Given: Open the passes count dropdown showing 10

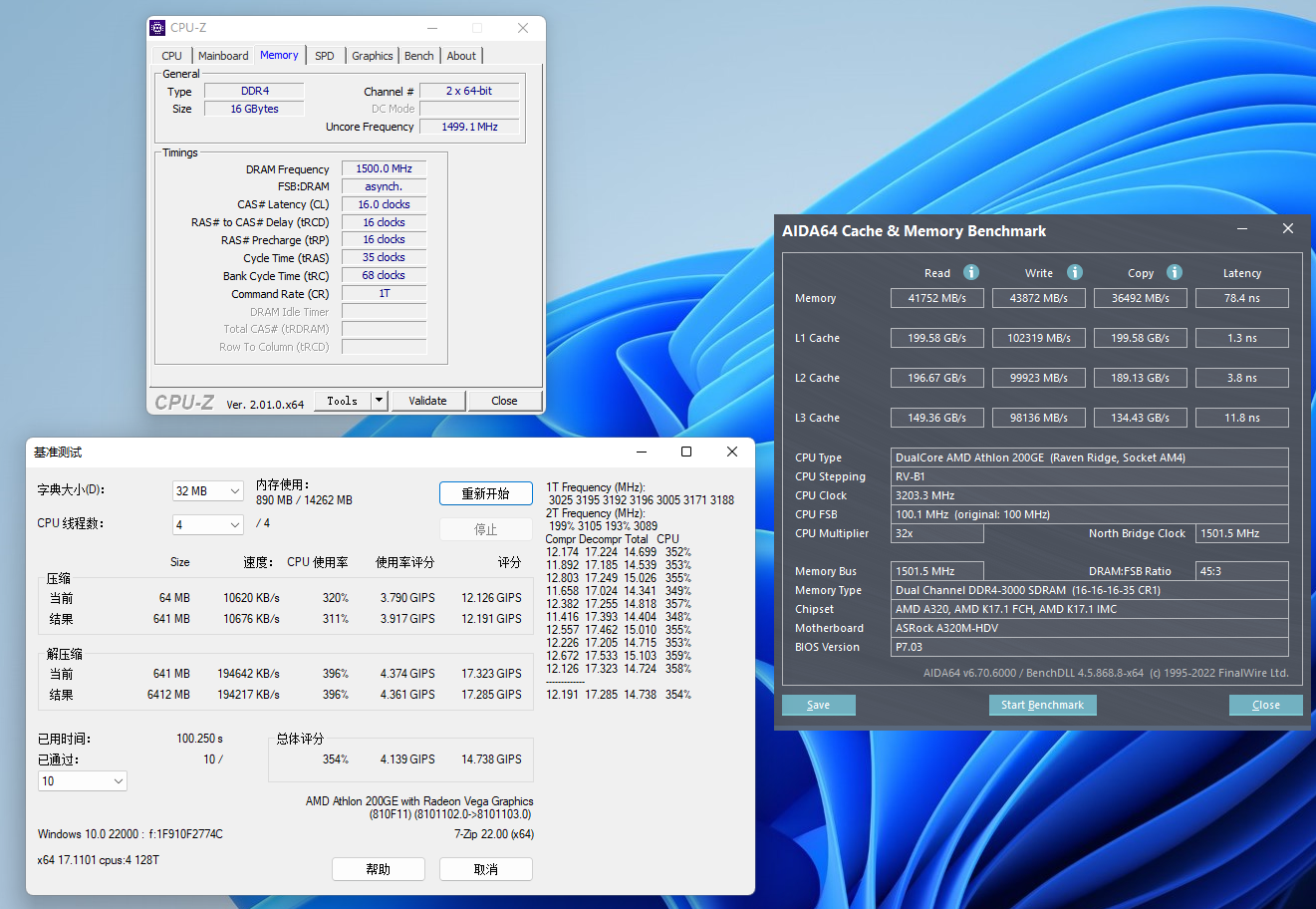Looking at the screenshot, I should click(83, 781).
